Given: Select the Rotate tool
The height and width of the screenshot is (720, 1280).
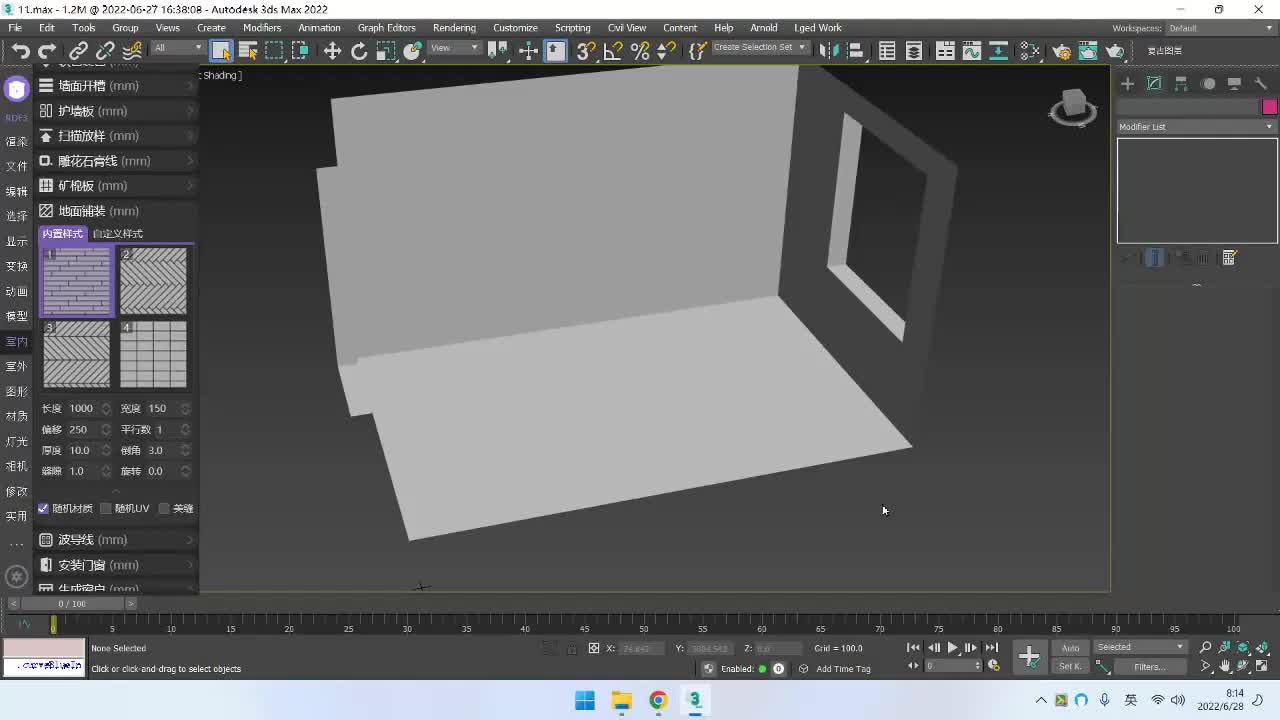Looking at the screenshot, I should 359,51.
